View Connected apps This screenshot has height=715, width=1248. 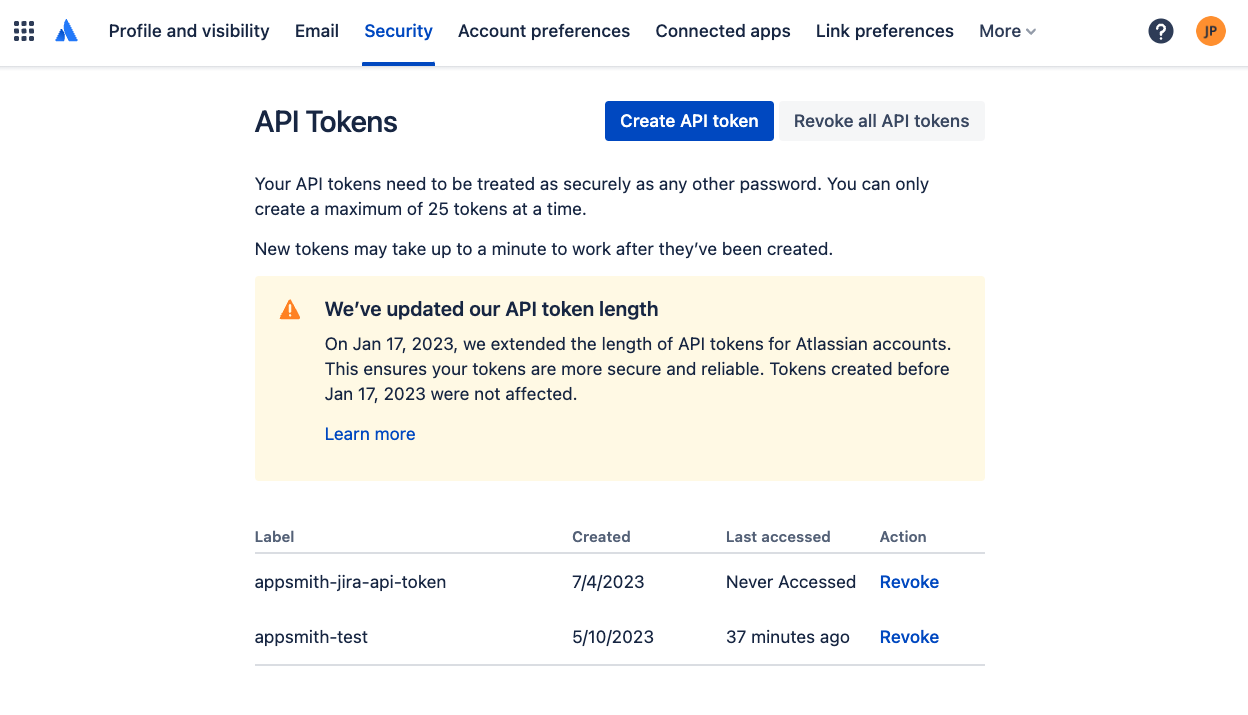click(722, 31)
